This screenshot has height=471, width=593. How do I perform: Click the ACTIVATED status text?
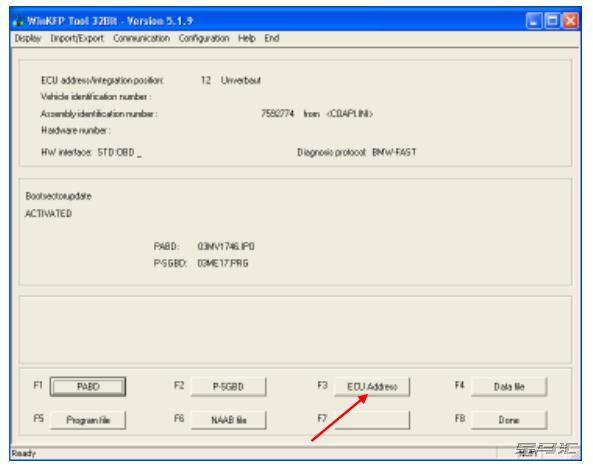click(x=48, y=214)
